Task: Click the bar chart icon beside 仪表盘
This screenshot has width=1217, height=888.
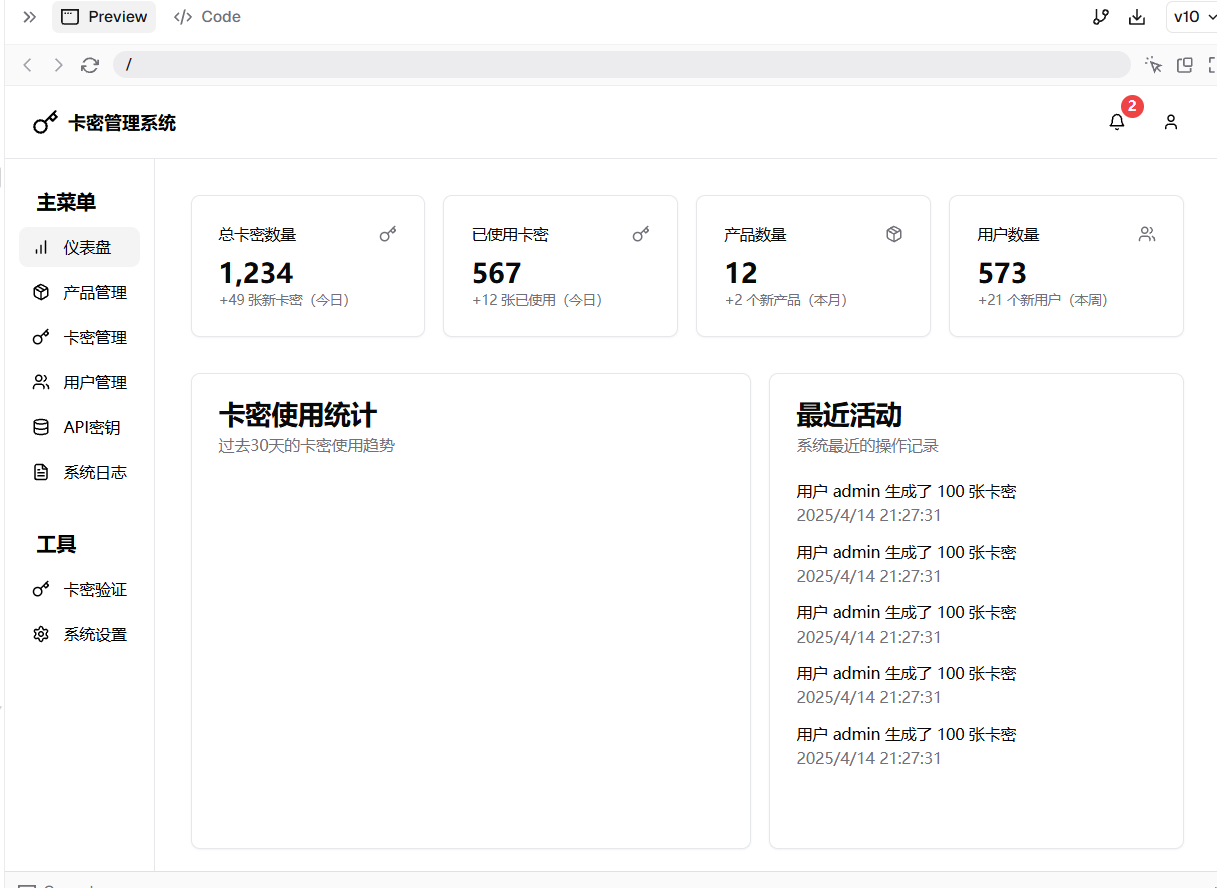Action: point(41,247)
